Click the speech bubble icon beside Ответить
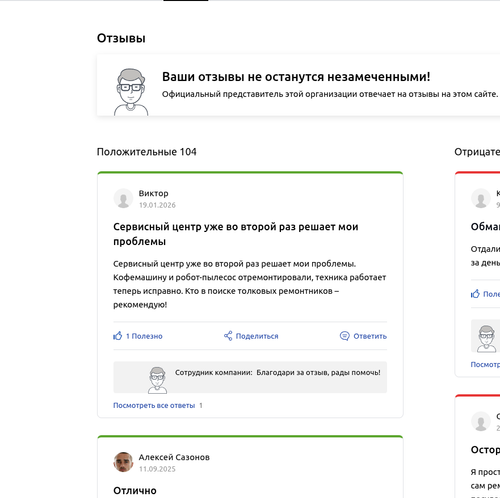This screenshot has width=500, height=498. tap(344, 336)
